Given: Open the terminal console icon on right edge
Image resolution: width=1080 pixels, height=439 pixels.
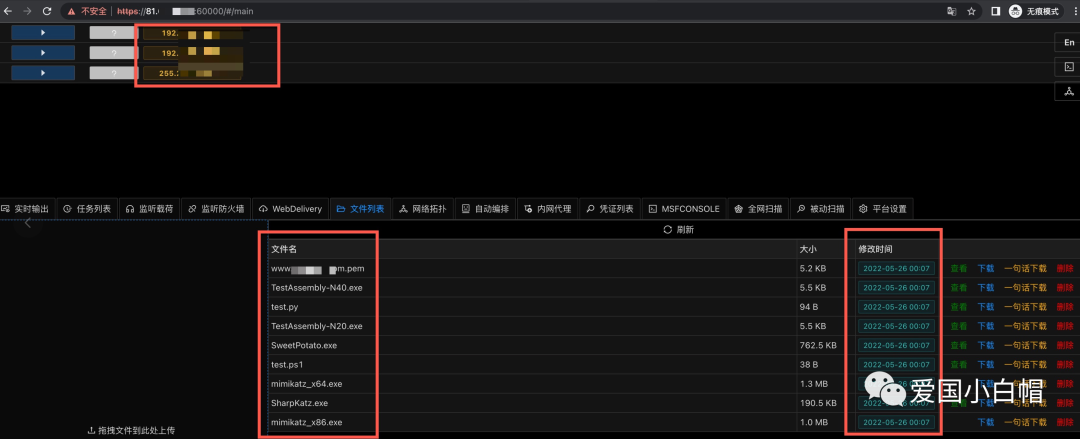Looking at the screenshot, I should (1068, 67).
